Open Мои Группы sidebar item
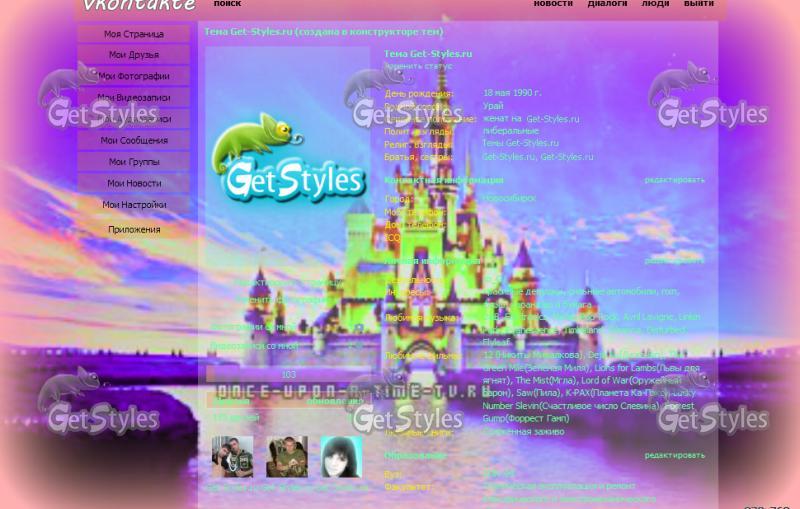800x509 pixels. coord(134,162)
